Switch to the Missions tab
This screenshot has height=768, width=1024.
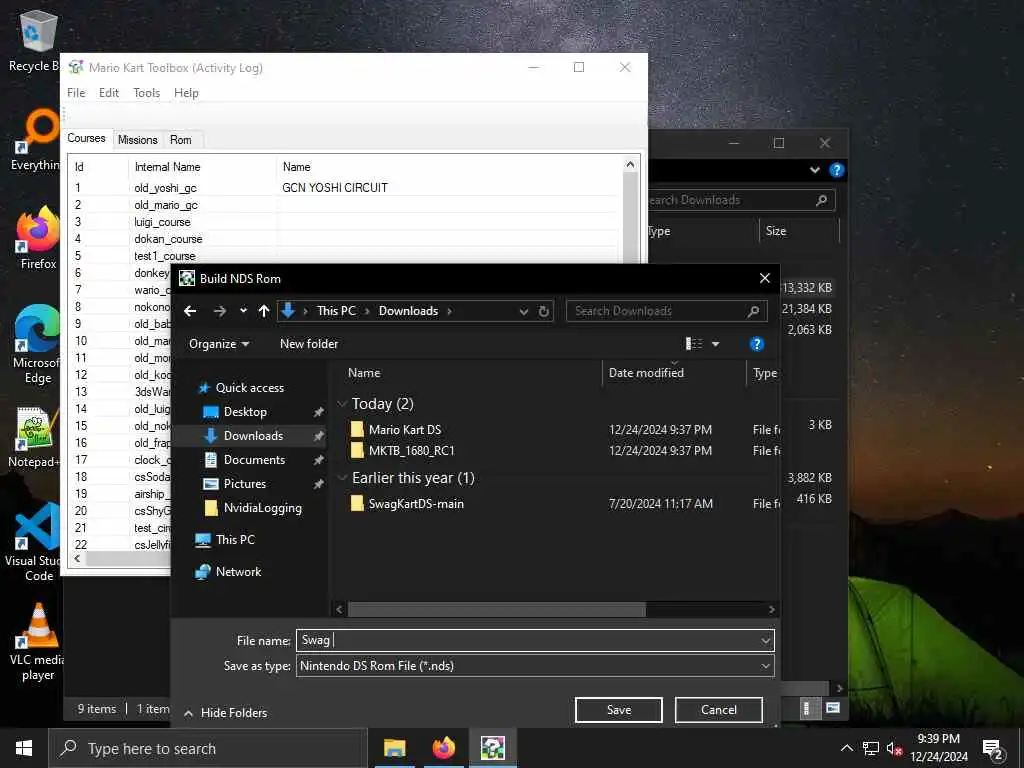[137, 140]
